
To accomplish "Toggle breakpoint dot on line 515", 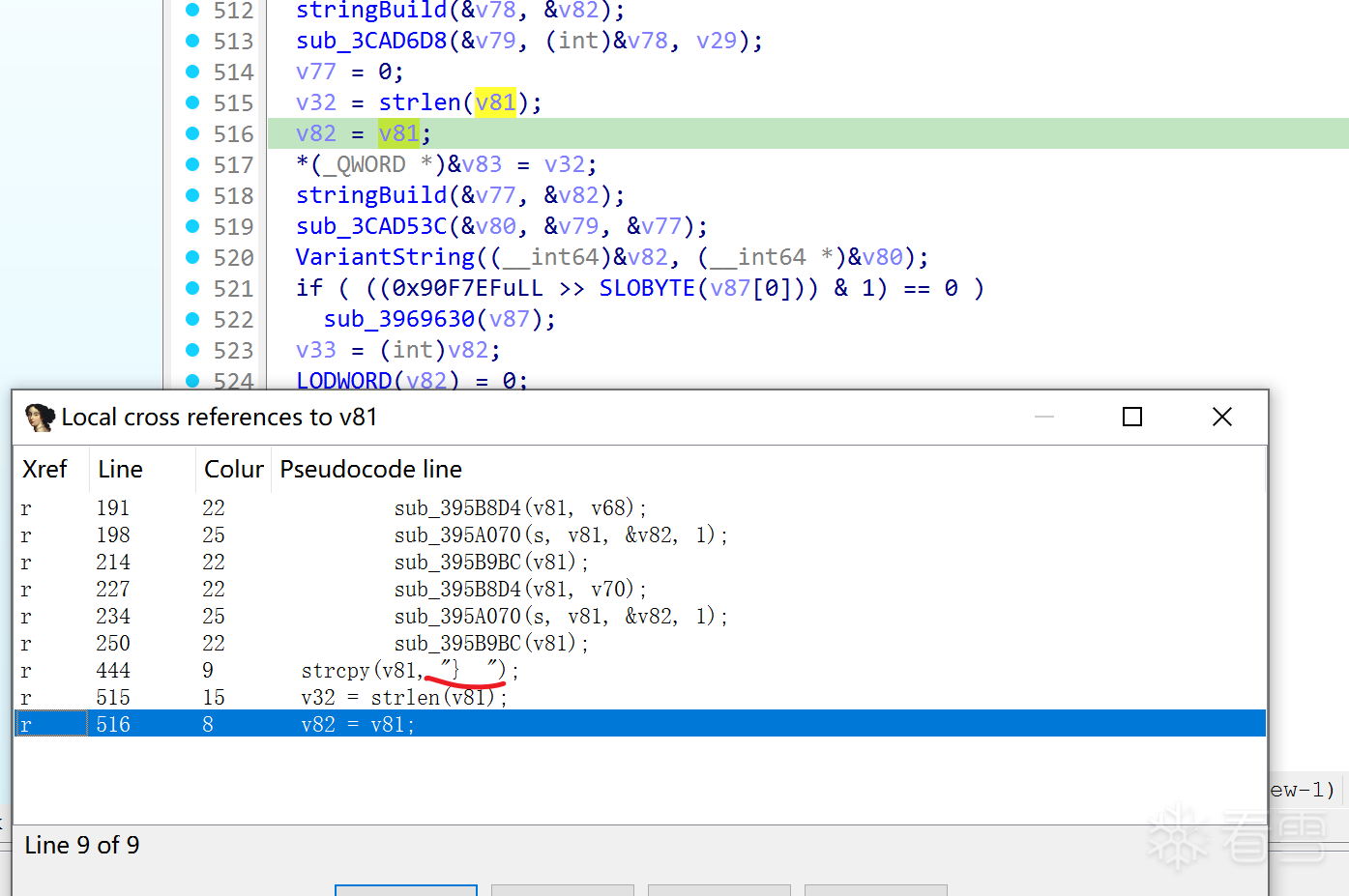I will [192, 102].
